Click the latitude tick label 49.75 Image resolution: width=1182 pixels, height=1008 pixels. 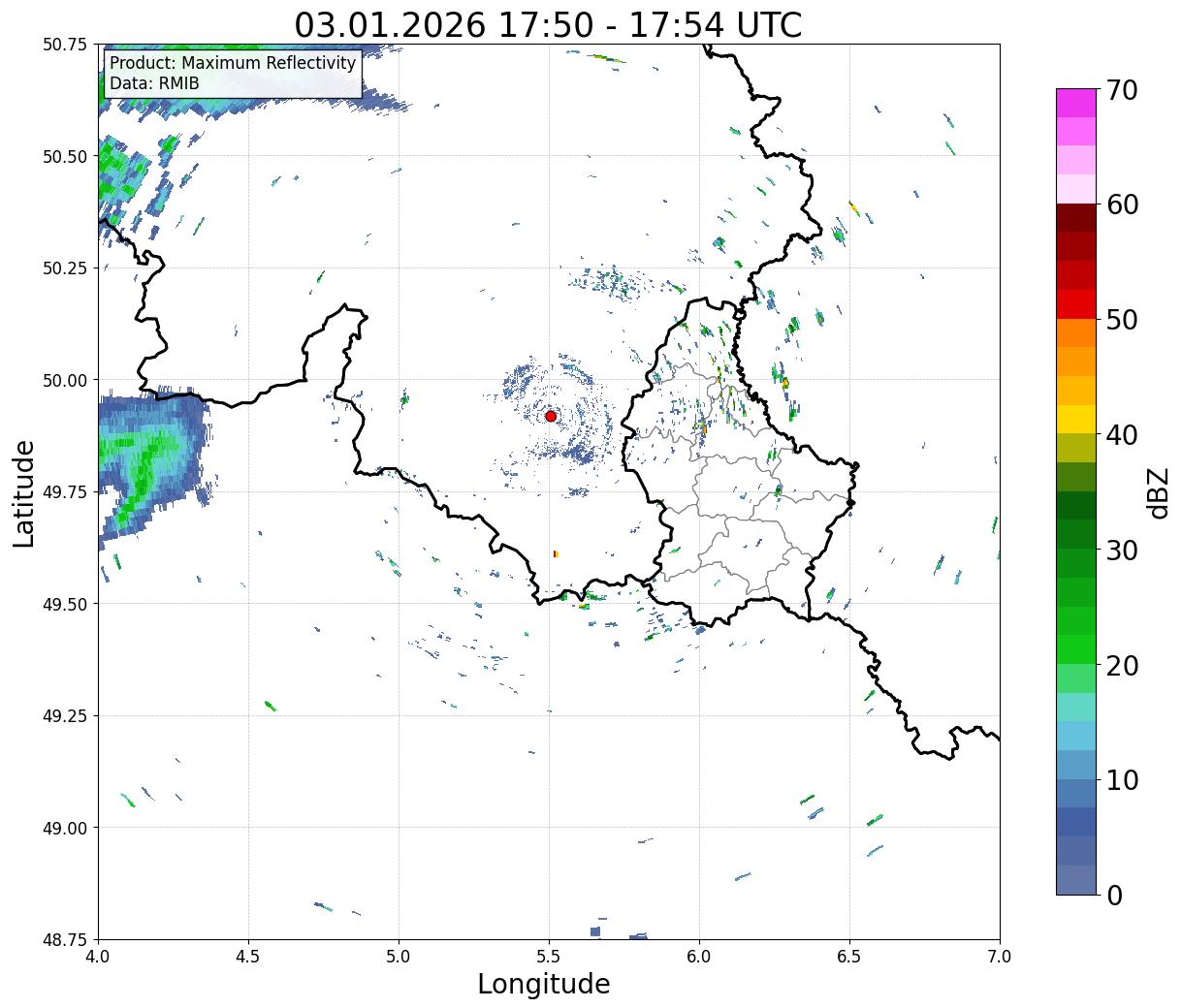coord(65,492)
